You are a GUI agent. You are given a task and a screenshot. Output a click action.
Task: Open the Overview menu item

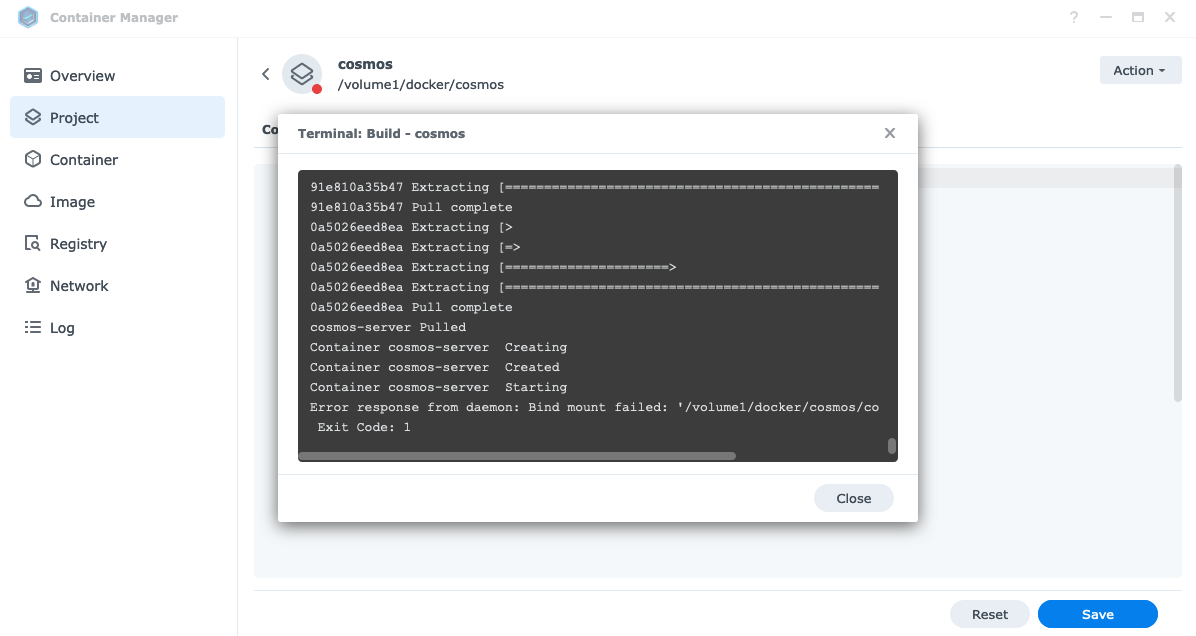82,76
